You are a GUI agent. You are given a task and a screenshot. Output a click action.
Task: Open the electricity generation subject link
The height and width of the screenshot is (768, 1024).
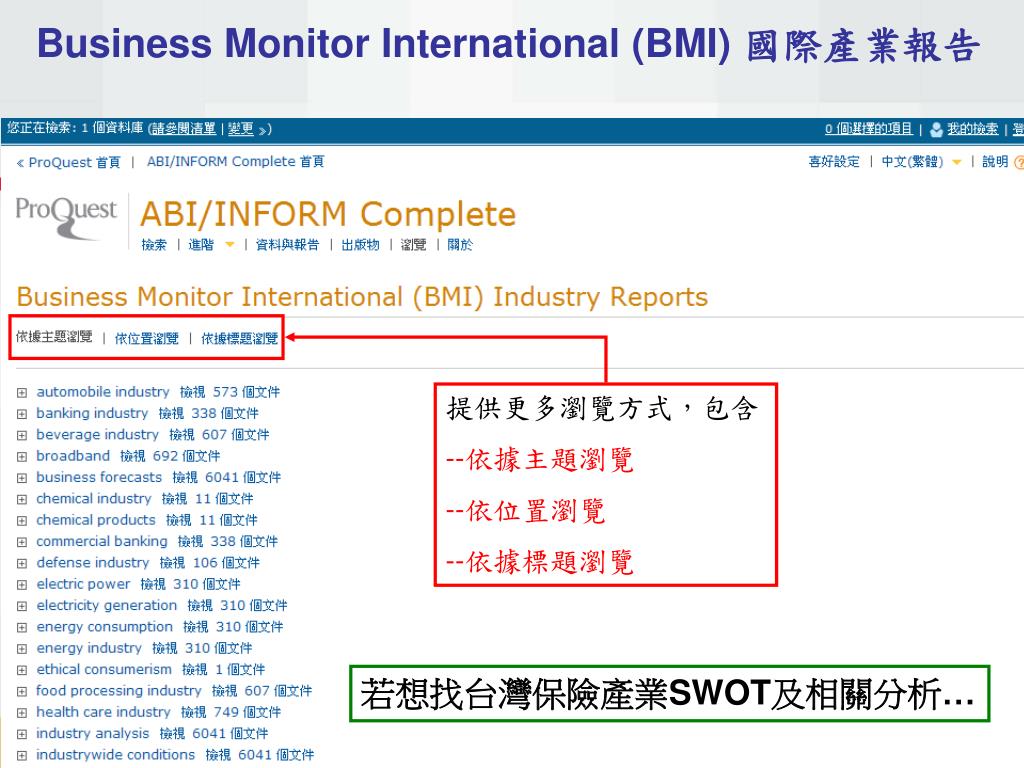[106, 605]
